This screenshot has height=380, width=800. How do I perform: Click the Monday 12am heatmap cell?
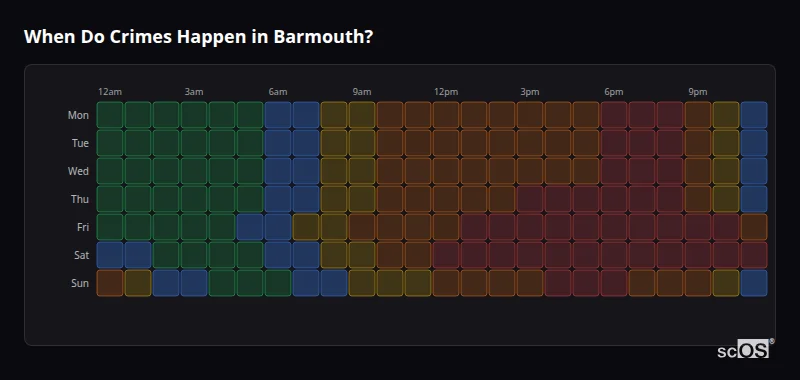[x=110, y=115]
